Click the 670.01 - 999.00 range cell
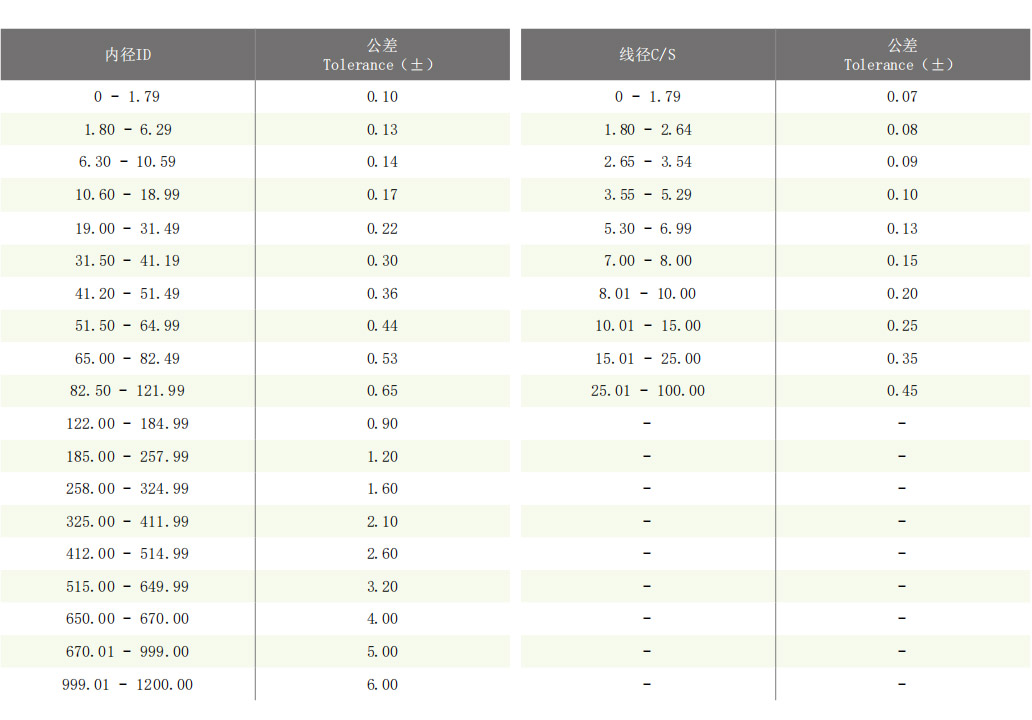 (127, 652)
